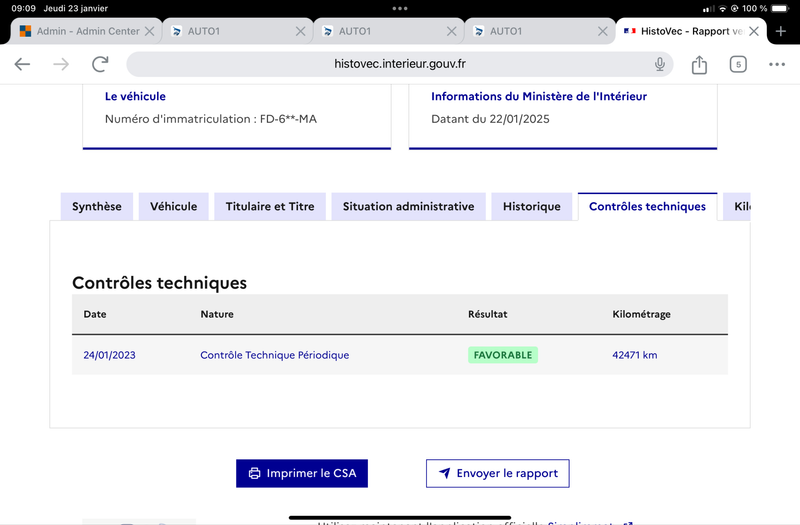Screen dimensions: 800x525
Task: Click the 42471 km mileage value
Action: [x=635, y=355]
